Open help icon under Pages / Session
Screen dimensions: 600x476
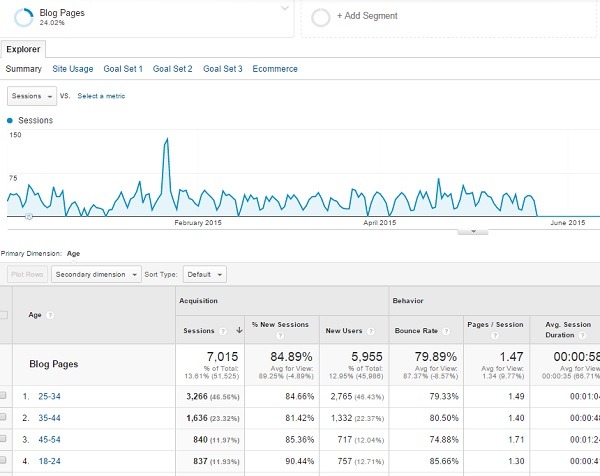[x=495, y=336]
